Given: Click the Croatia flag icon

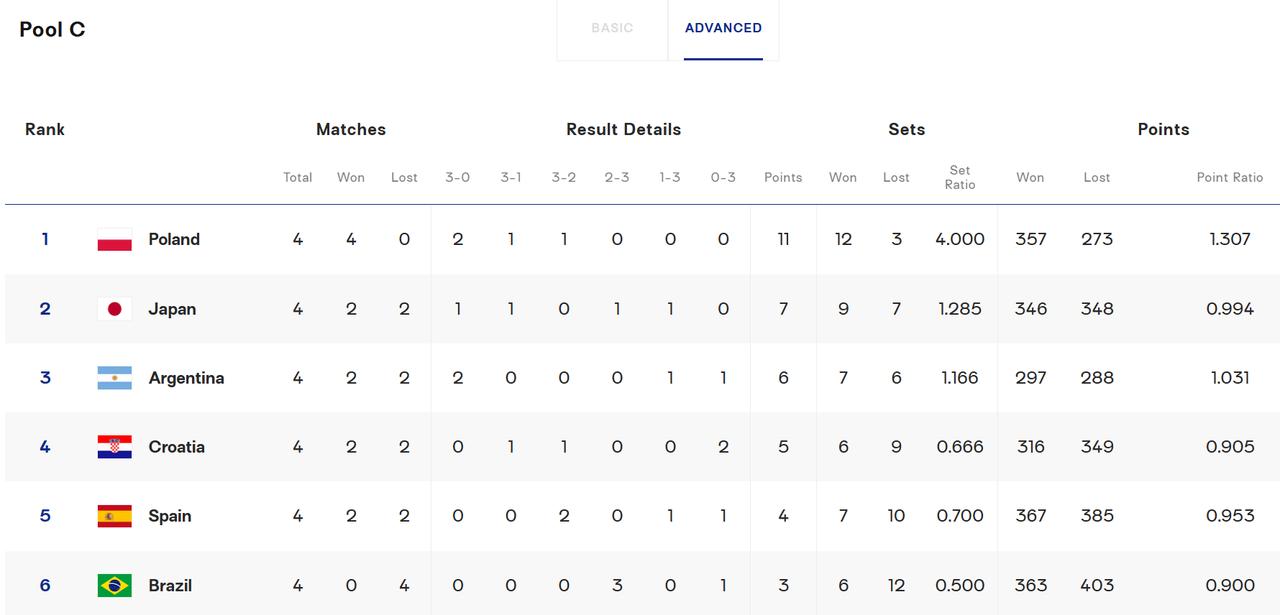Looking at the screenshot, I should tap(114, 447).
